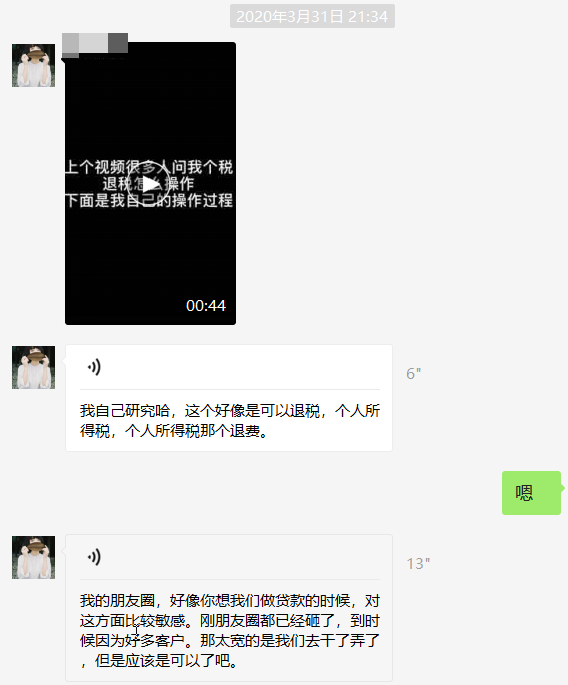
Task: Open sender avatar beside the 13-second voice message
Action: tap(33, 557)
